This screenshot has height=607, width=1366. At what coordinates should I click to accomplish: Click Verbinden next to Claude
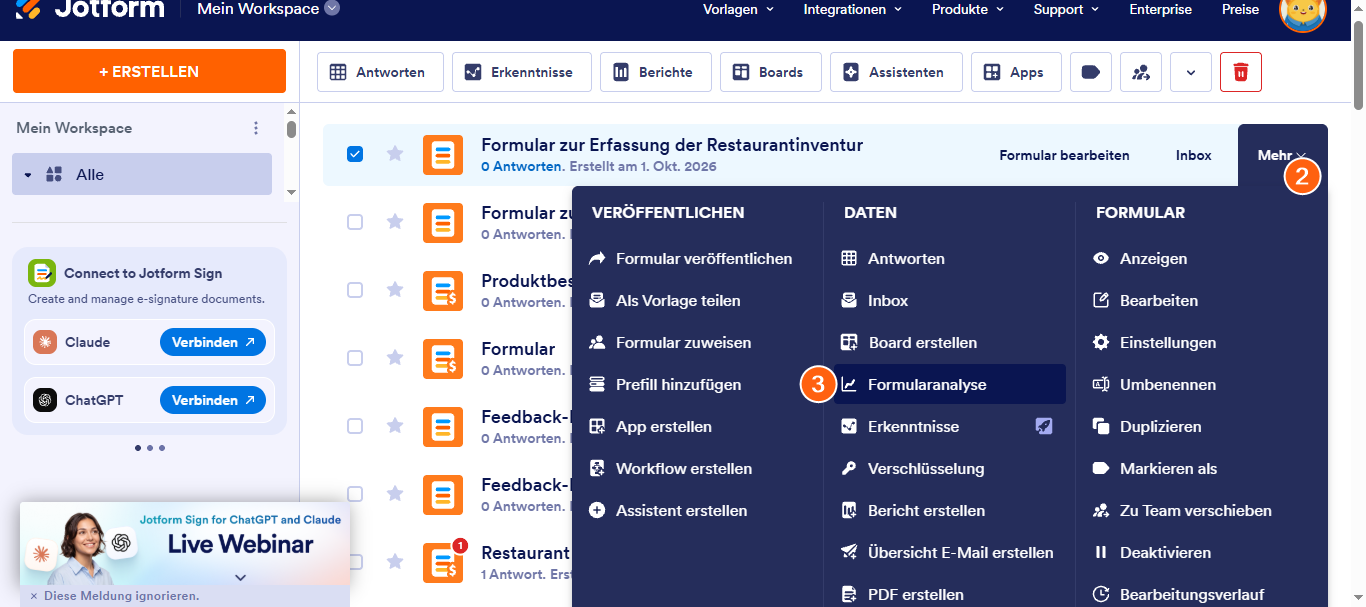coord(213,342)
